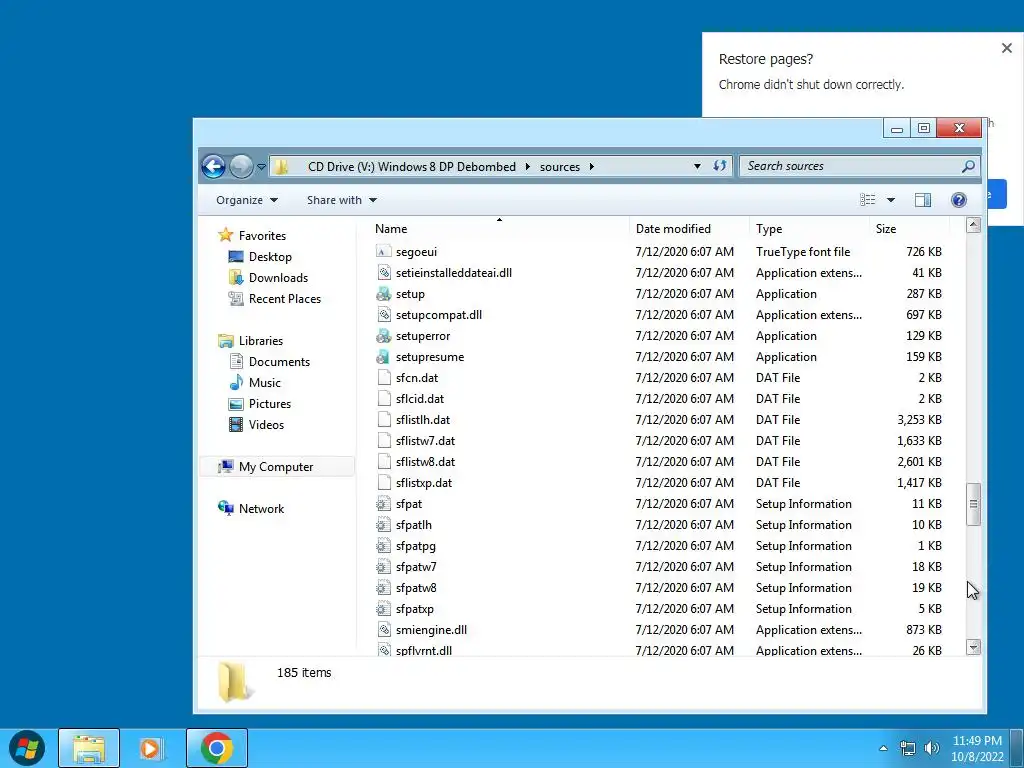This screenshot has height=768, width=1024.
Task: Switch to Chrome from the taskbar
Action: (x=217, y=748)
